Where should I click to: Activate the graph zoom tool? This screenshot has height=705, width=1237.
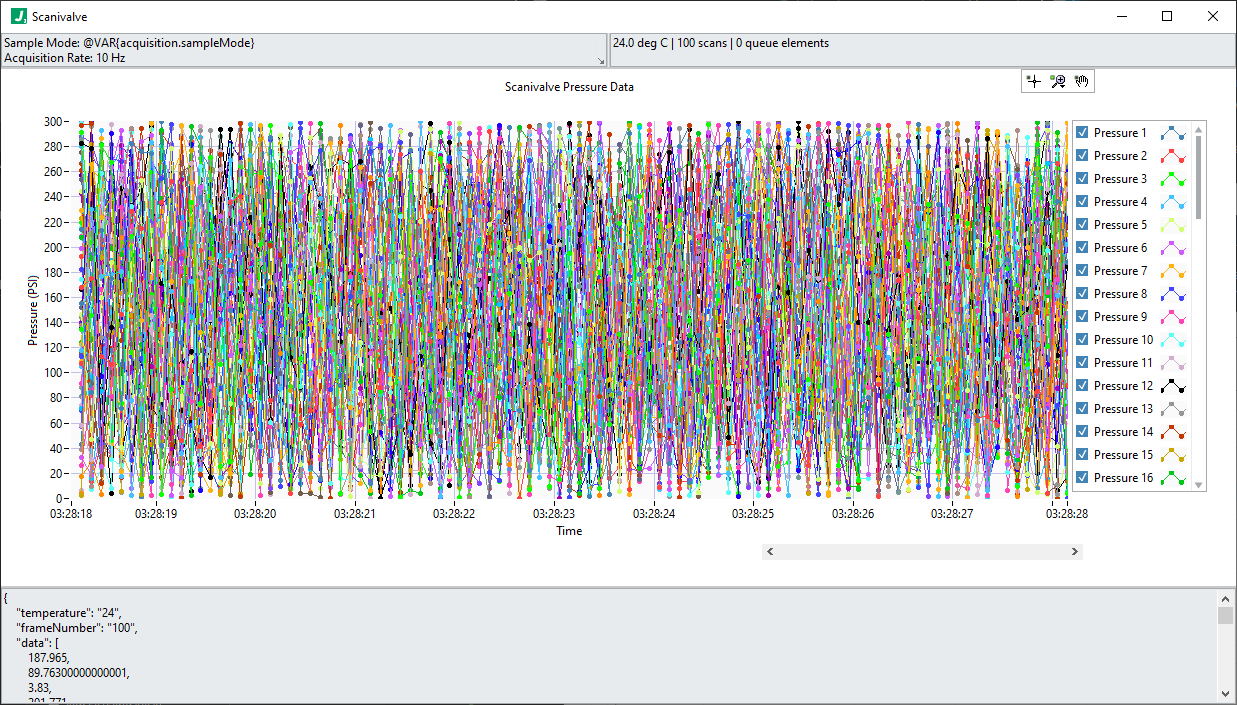1059,82
